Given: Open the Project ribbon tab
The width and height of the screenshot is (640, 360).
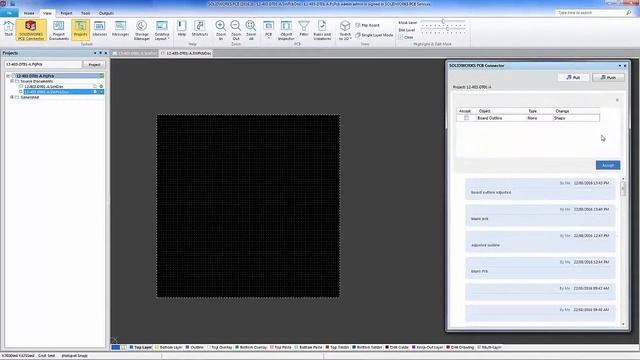Looking at the screenshot, I should click(66, 13).
